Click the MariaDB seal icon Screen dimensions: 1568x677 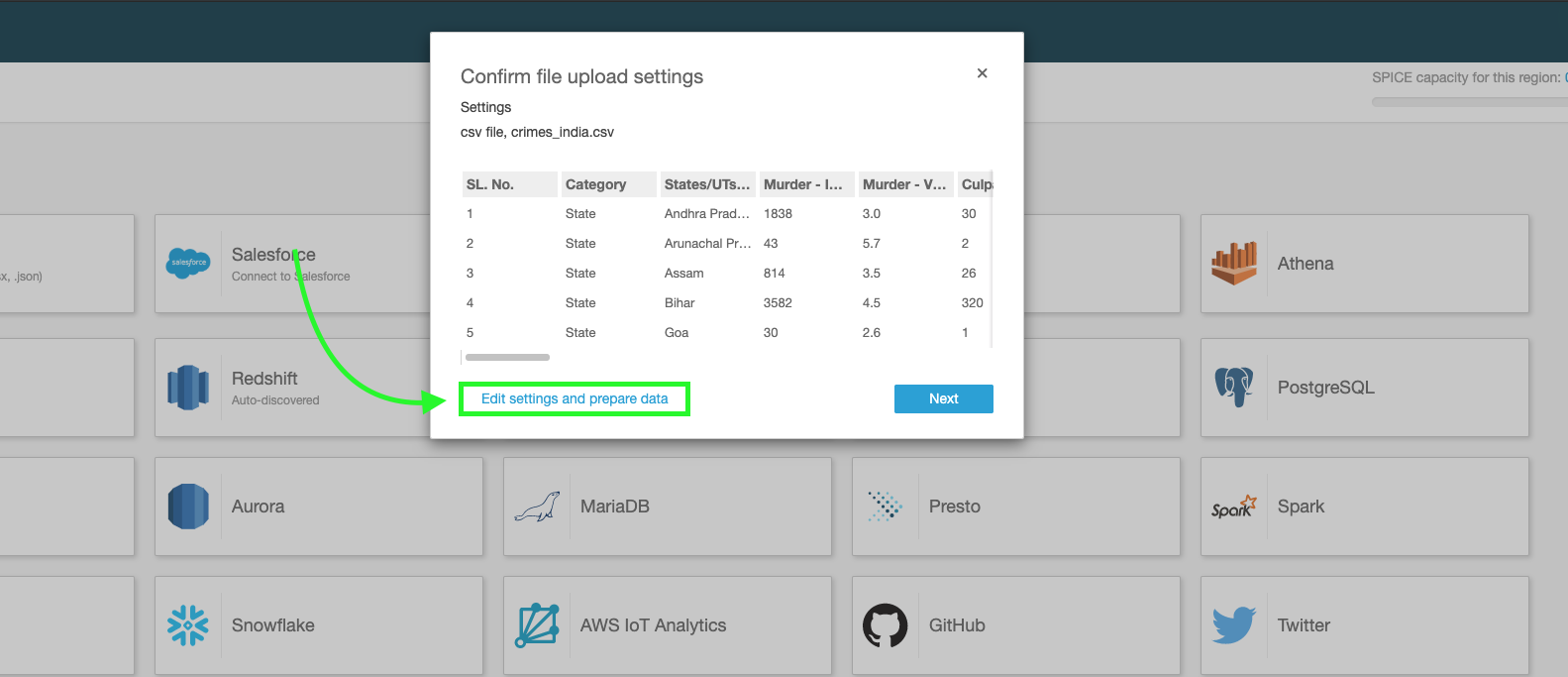[x=537, y=507]
